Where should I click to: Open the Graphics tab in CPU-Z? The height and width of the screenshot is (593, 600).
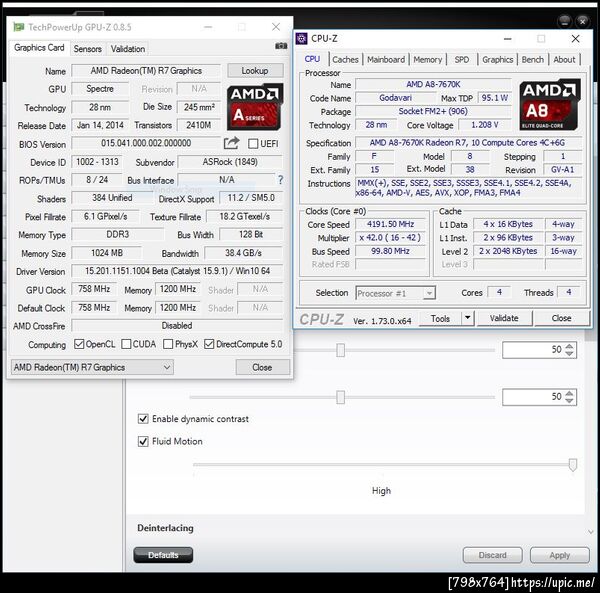tap(497, 60)
